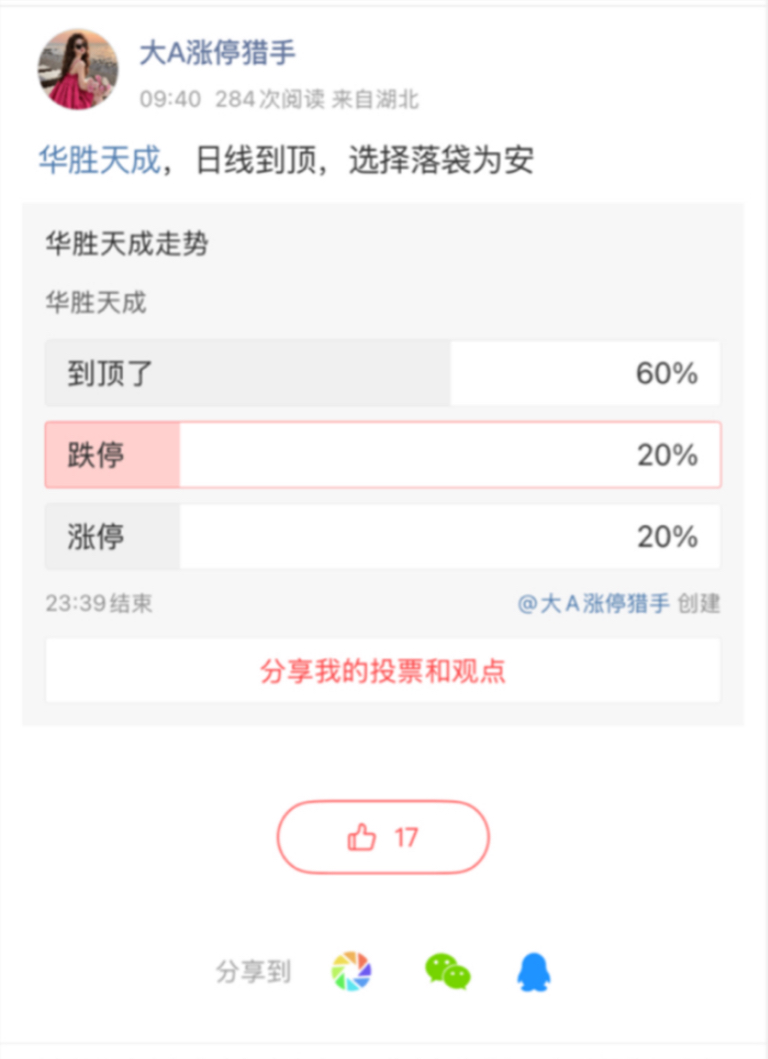Click @大A涨停猎手 creator mention
The width and height of the screenshot is (768, 1059).
pyautogui.click(x=594, y=603)
